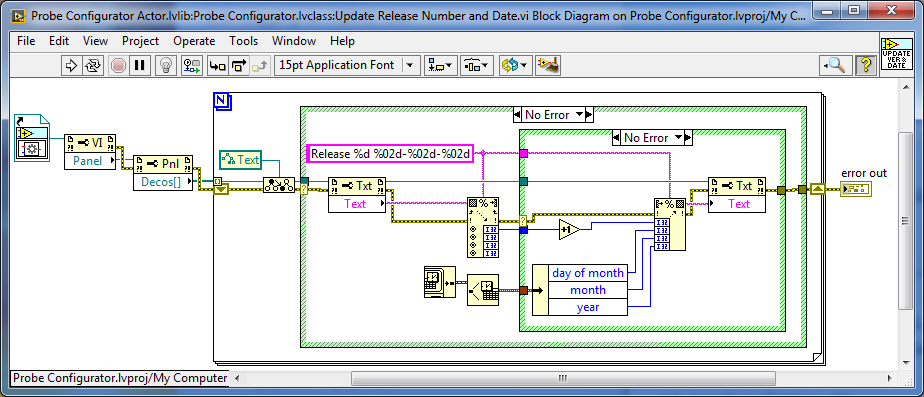Click the 'error out' label
The width and height of the screenshot is (924, 397).
[863, 173]
